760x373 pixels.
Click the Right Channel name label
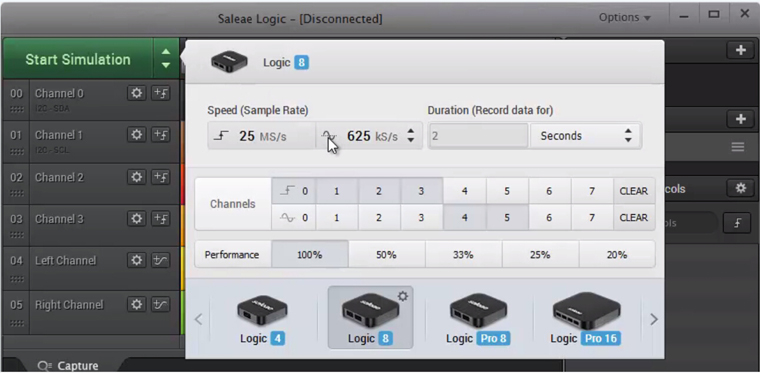(69, 305)
